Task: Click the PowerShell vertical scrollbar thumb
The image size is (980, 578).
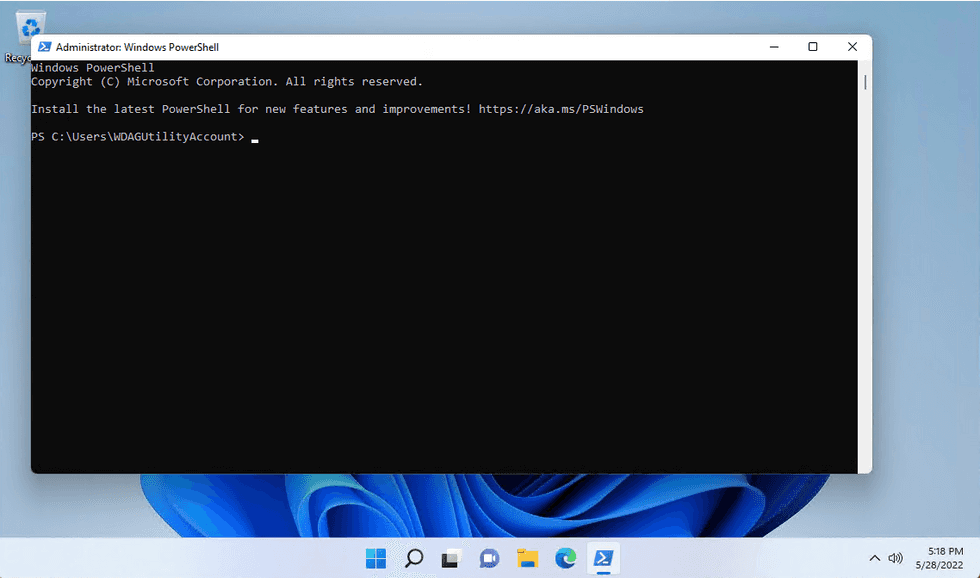Action: click(x=865, y=84)
